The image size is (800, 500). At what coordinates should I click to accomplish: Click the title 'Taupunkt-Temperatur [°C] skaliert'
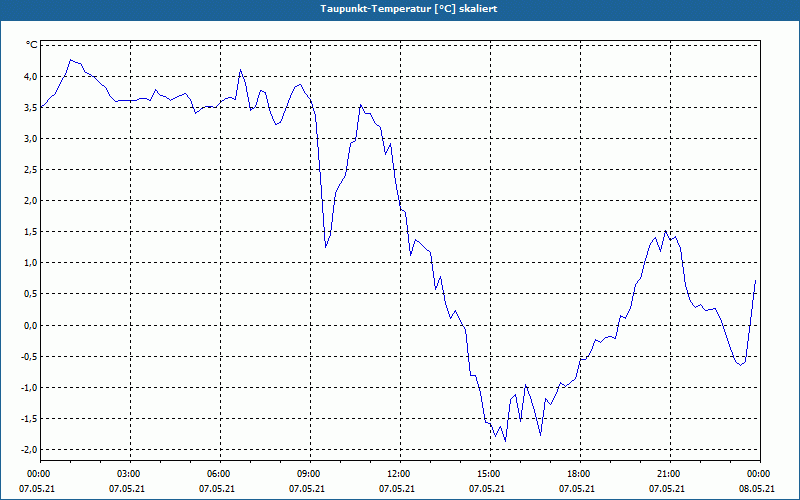point(409,9)
